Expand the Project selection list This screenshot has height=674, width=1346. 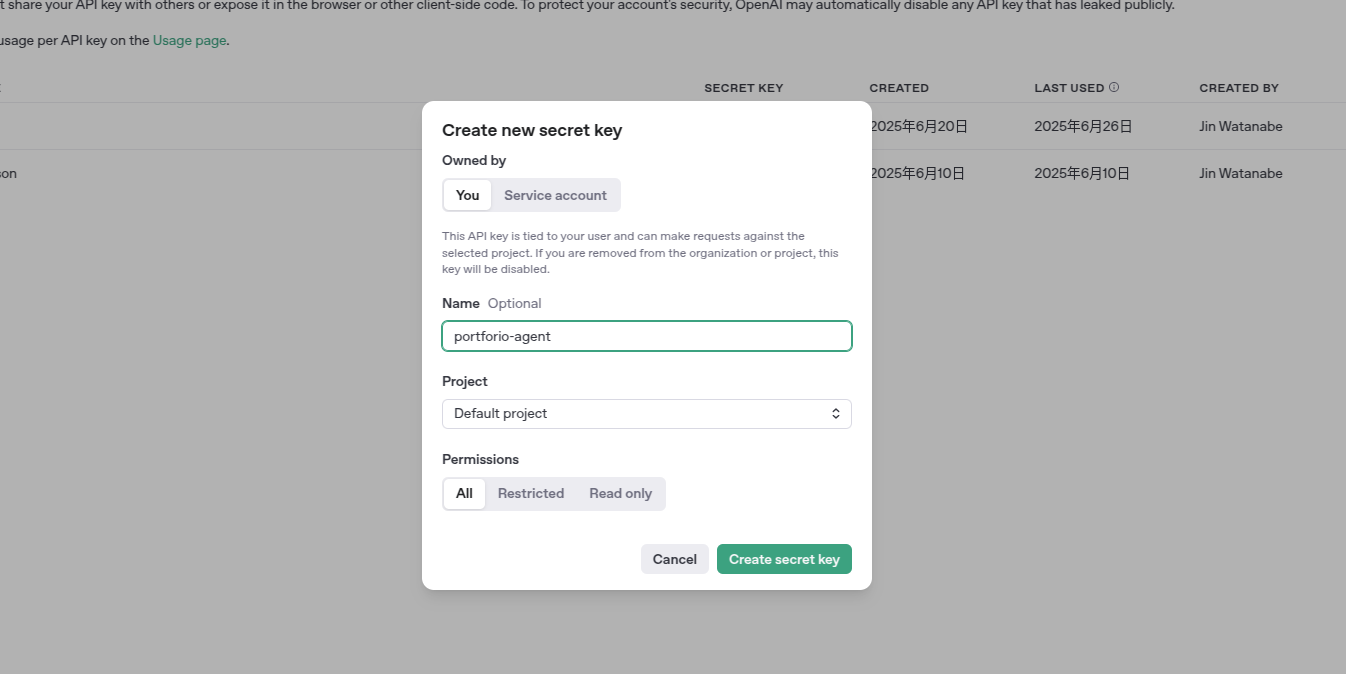tap(646, 413)
